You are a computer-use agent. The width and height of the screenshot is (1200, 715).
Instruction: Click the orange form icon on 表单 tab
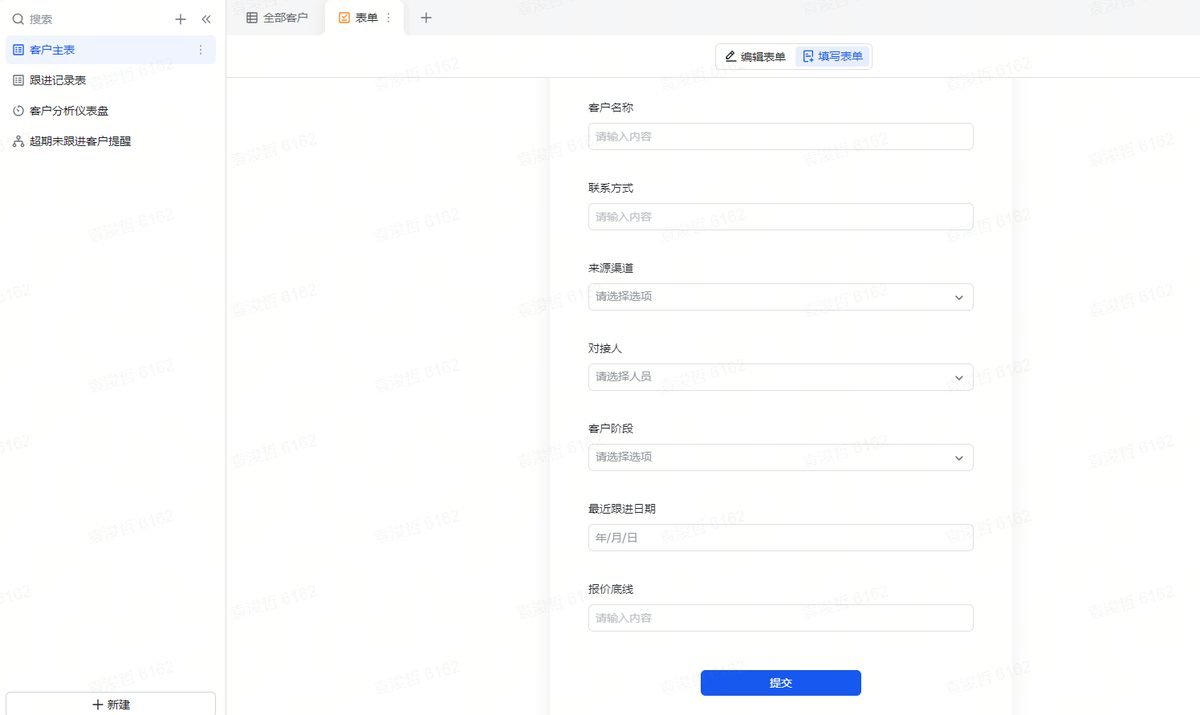coord(344,17)
